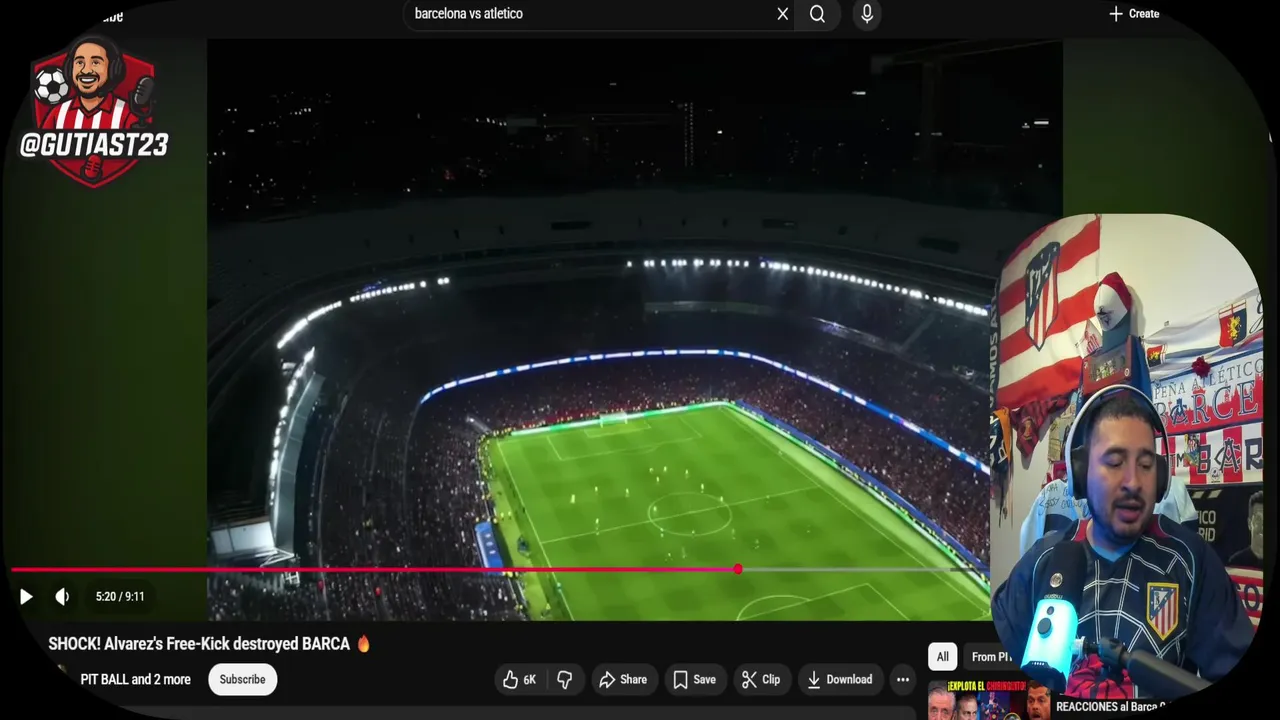
Task: Click the 5:20 / 9:11 time display
Action: (x=120, y=597)
